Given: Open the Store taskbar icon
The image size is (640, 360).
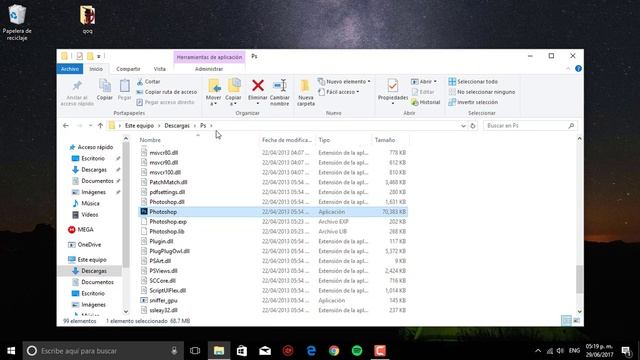Looking at the screenshot, I should 242,351.
